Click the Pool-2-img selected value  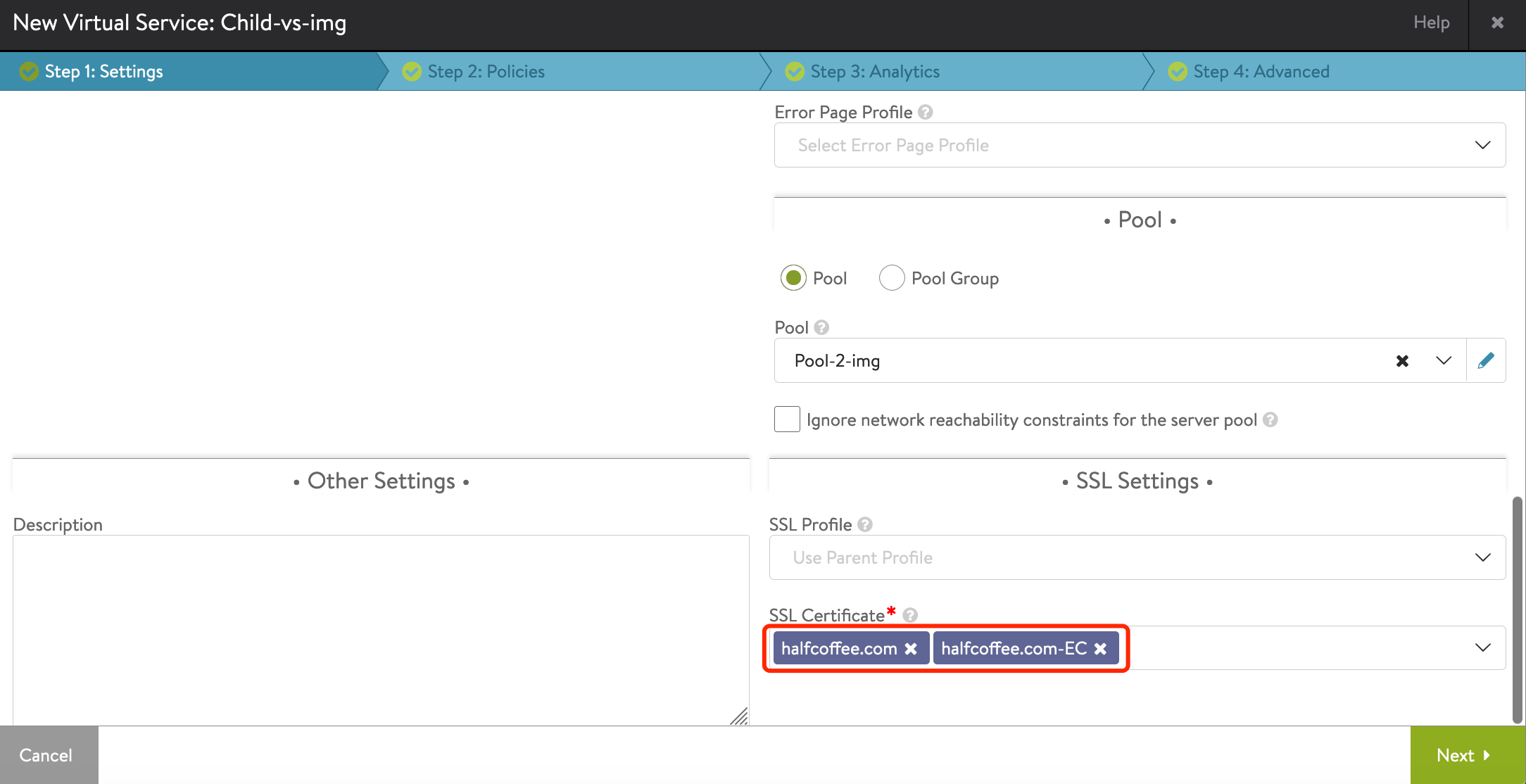[837, 360]
